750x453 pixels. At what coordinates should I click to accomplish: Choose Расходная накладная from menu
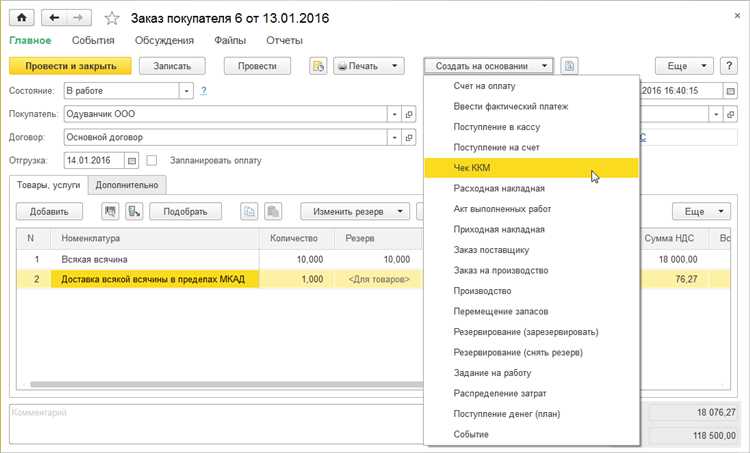click(531, 188)
